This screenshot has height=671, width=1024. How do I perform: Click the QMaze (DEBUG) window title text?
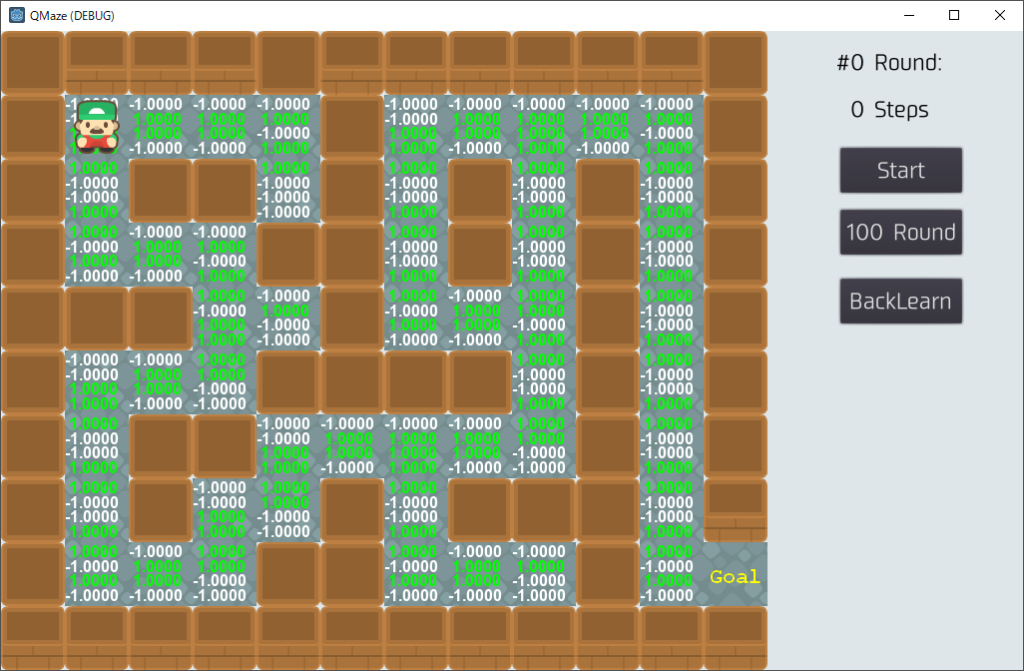pyautogui.click(x=72, y=15)
